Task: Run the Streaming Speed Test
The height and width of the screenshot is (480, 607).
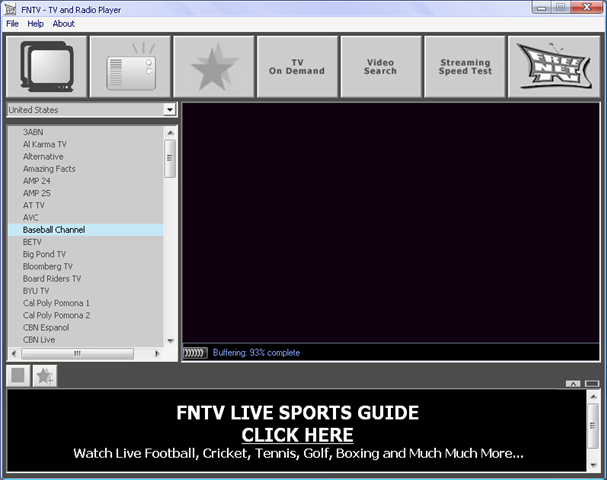Action: point(465,67)
